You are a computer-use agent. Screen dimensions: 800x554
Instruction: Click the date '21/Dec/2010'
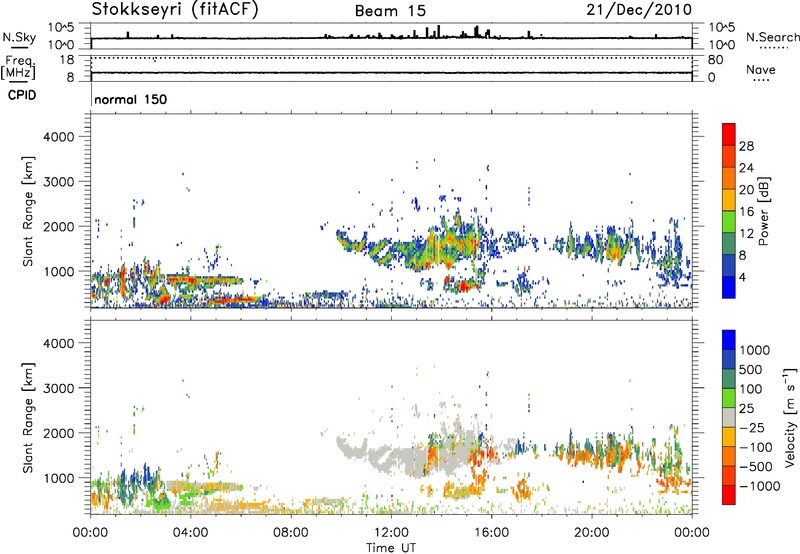639,10
